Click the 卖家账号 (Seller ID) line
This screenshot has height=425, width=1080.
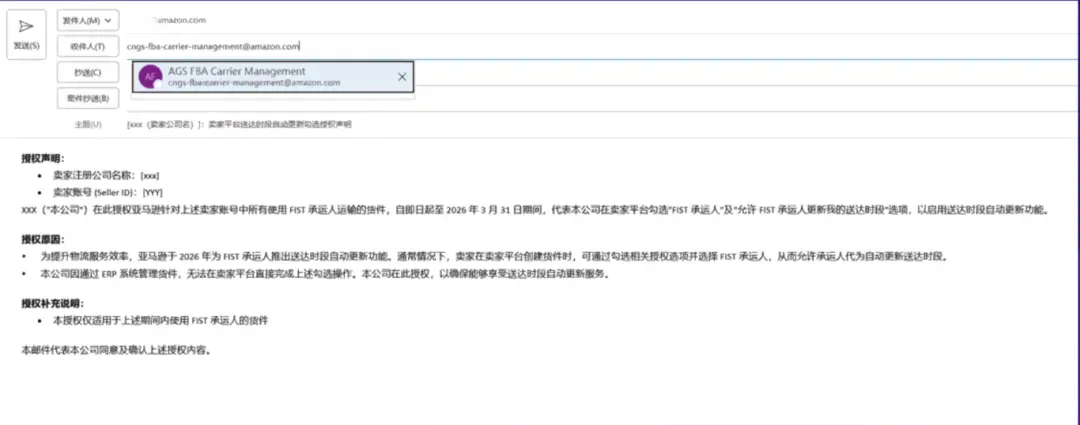point(107,192)
